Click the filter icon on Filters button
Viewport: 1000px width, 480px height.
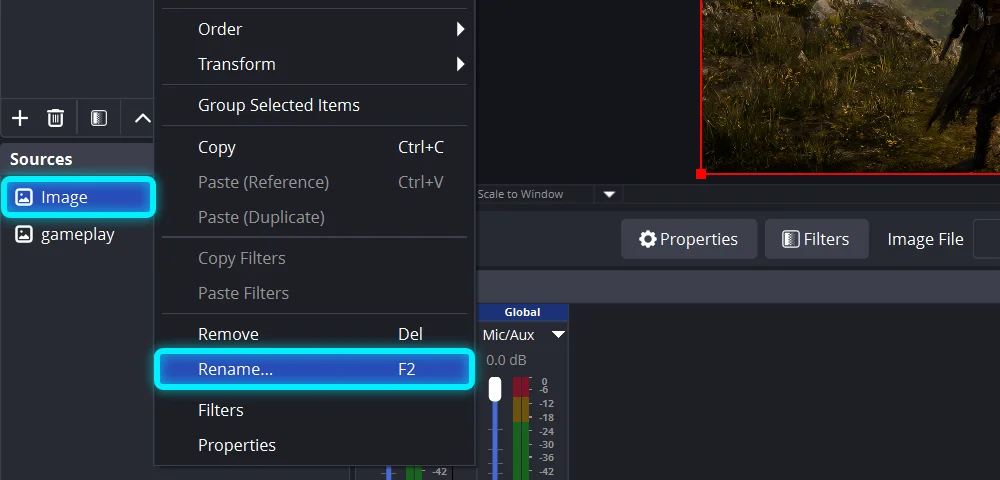790,239
